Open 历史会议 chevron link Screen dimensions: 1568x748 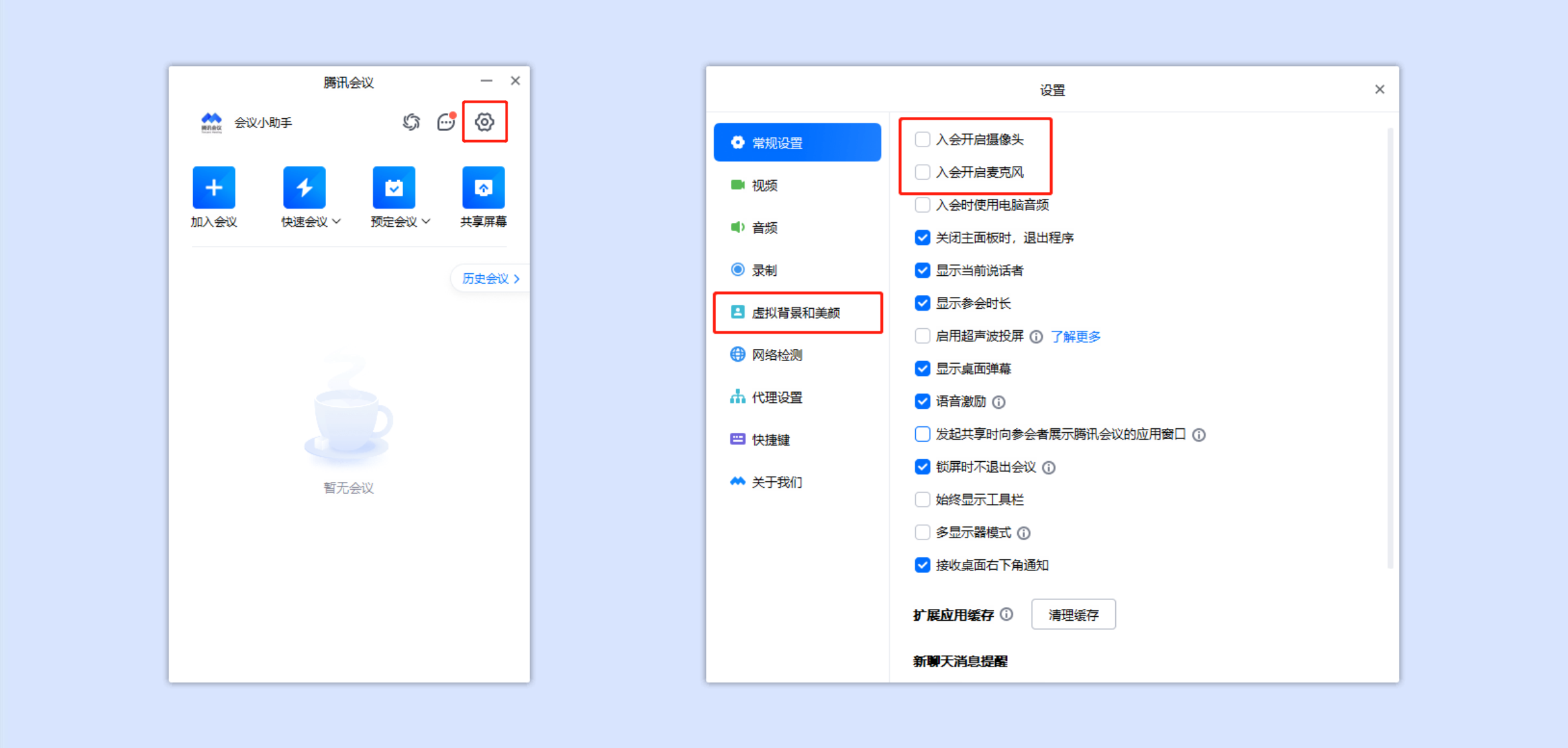(x=491, y=278)
